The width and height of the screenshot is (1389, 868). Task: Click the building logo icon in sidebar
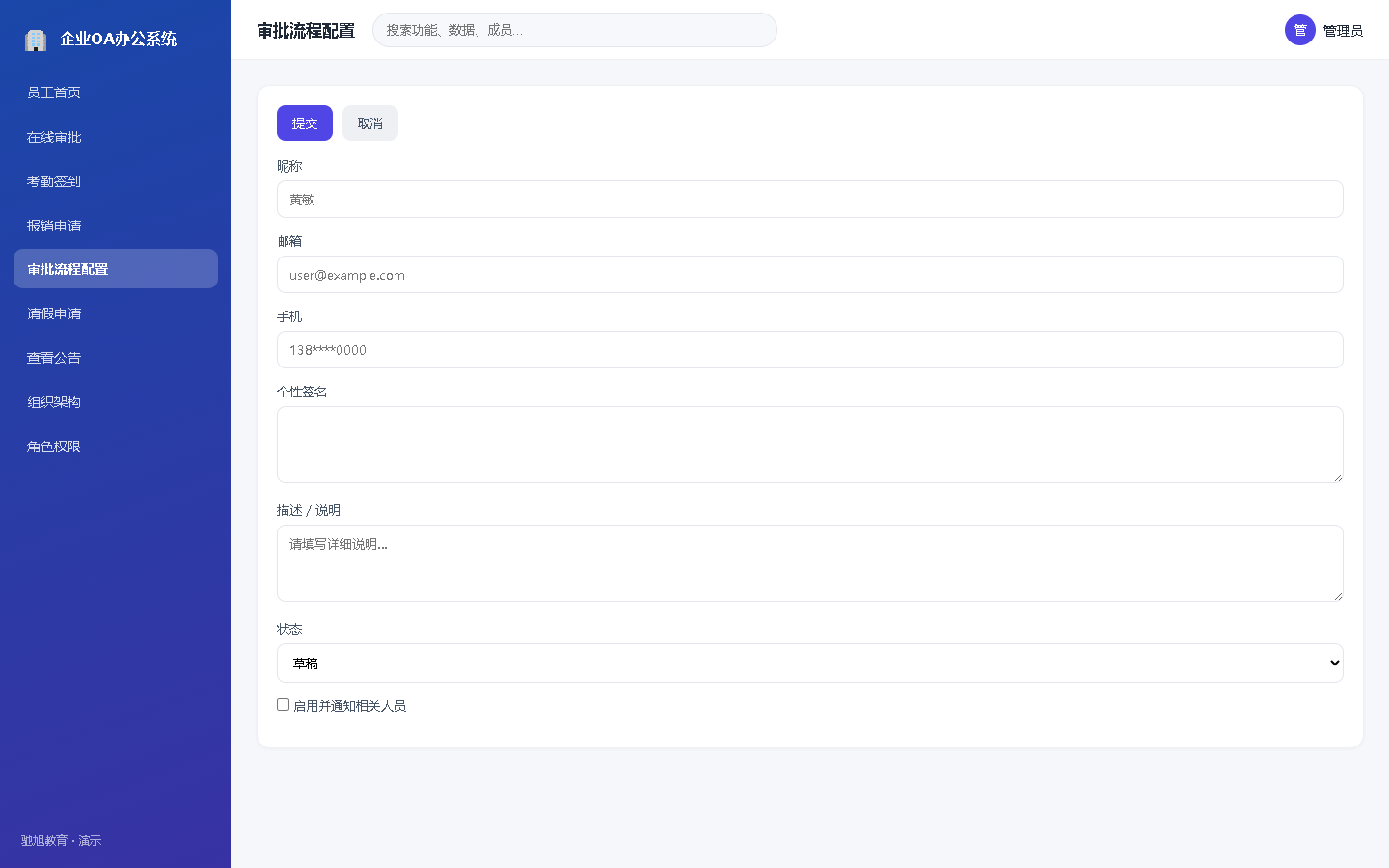point(36,40)
